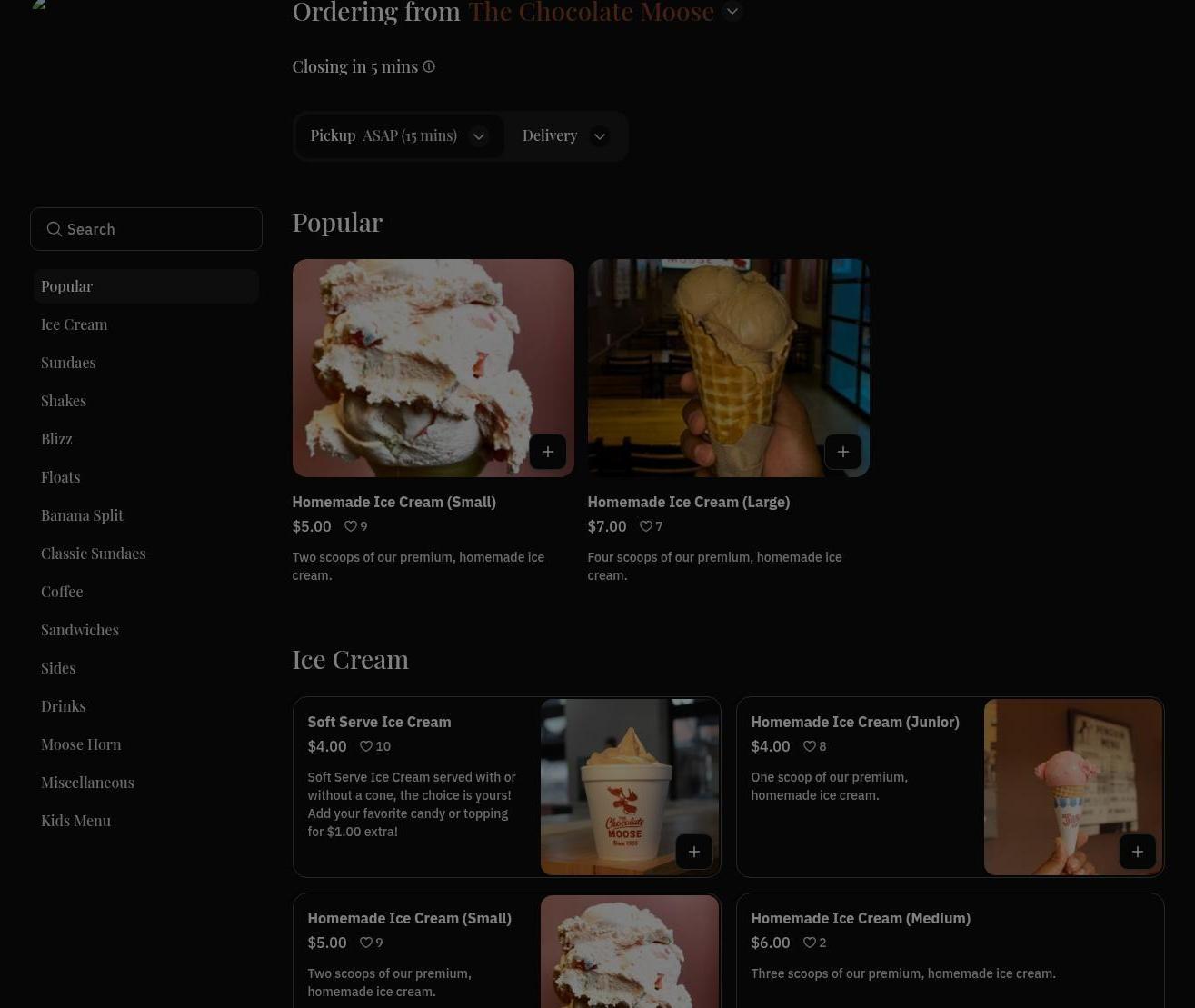Jump to Shakes category
Image resolution: width=1195 pixels, height=1008 pixels.
[x=146, y=401]
